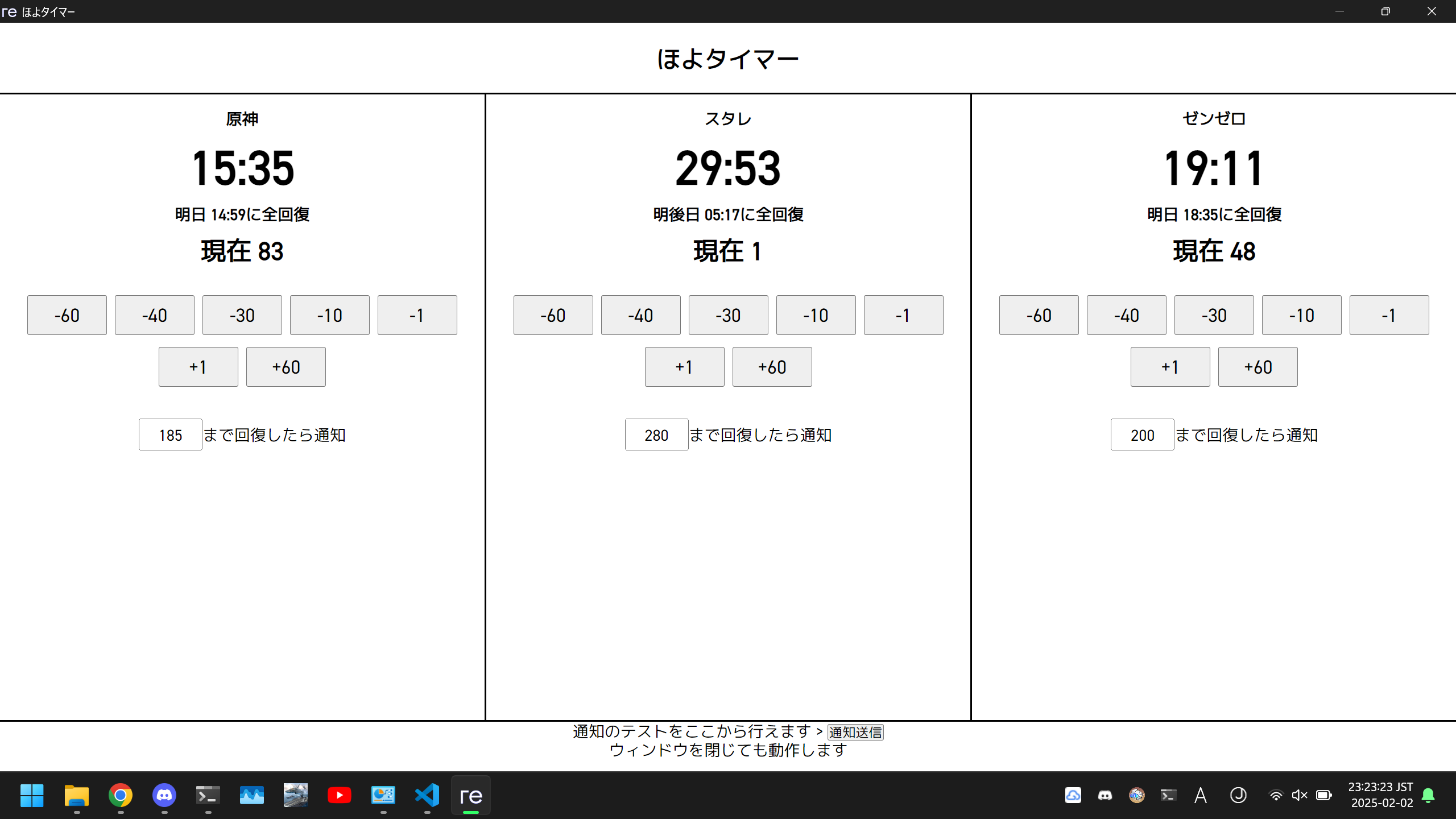The width and height of the screenshot is (1456, 819).
Task: Open the Windows Start menu
Action: click(x=31, y=795)
